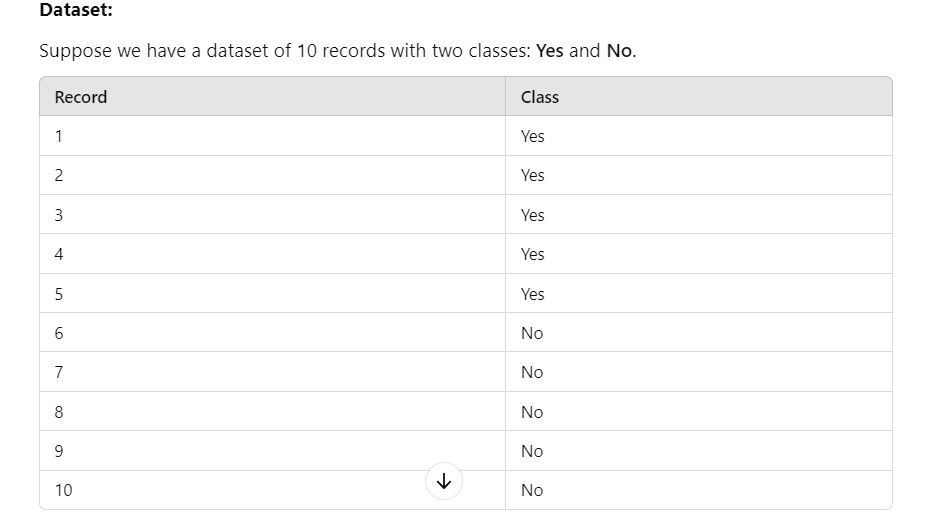Image resolution: width=952 pixels, height=516 pixels.
Task: Click bold No in the description sentence
Action: pos(619,51)
